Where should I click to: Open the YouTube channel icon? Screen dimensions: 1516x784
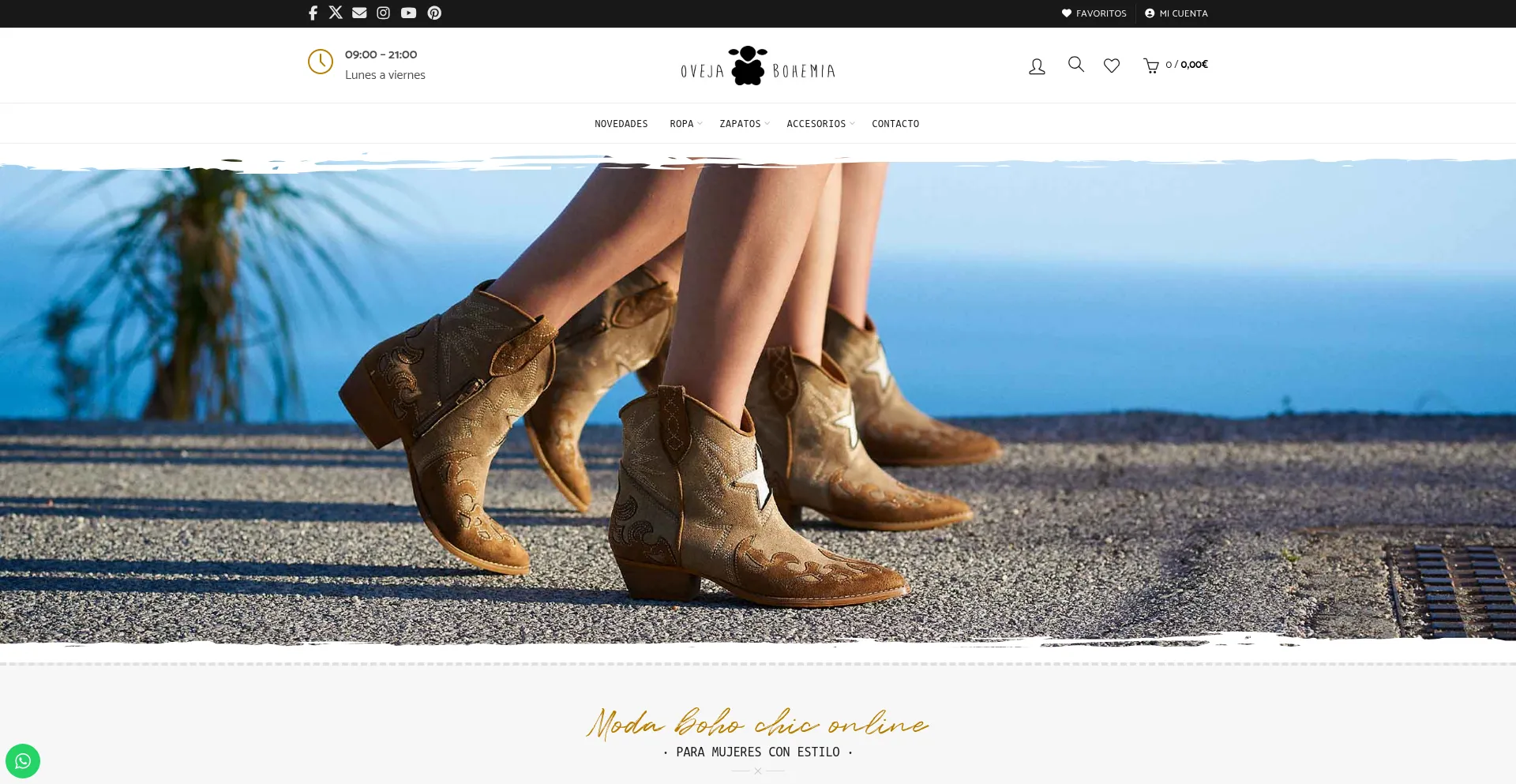click(408, 13)
